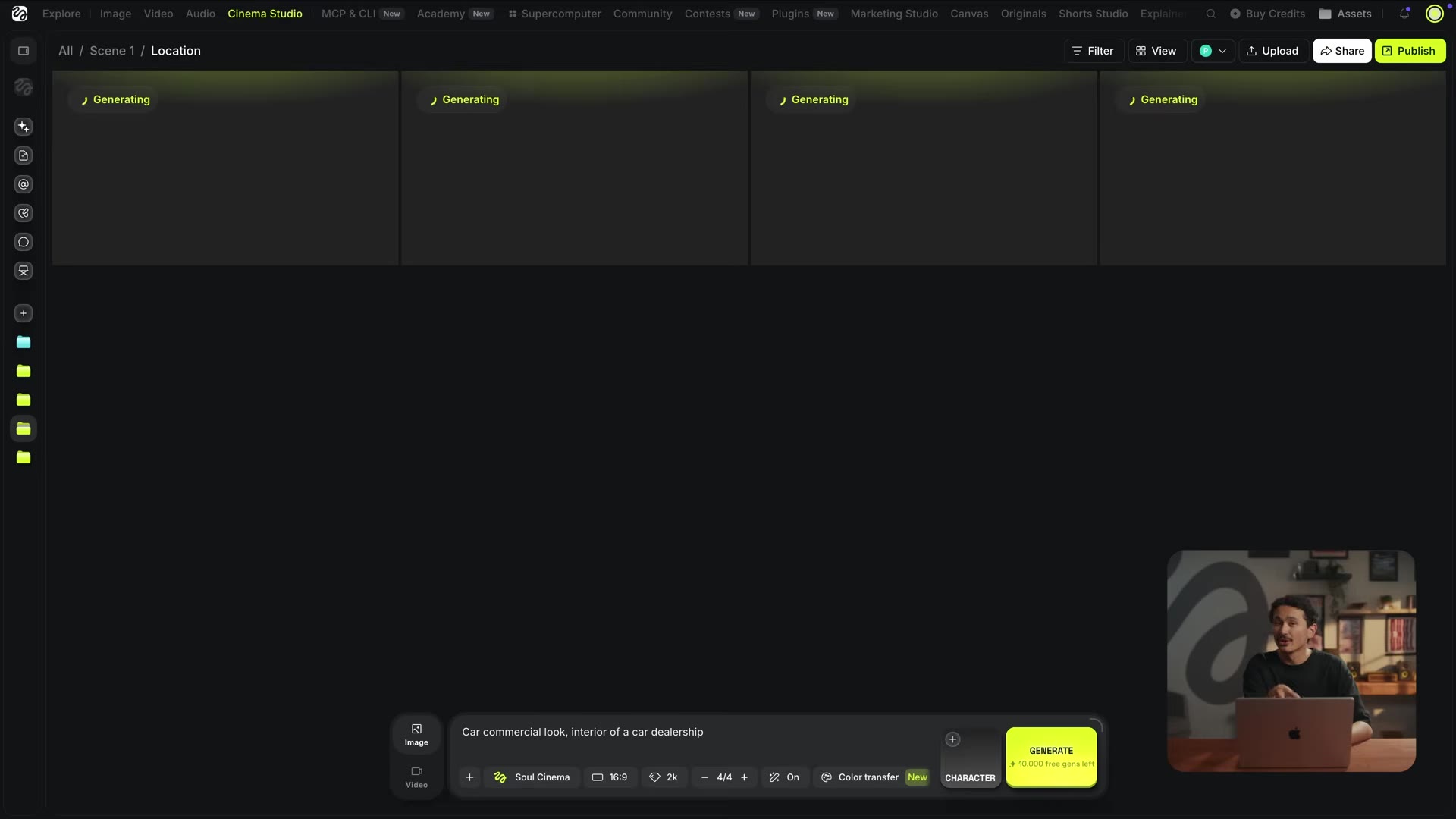Switch to Video generation mode
Screen dimensions: 1456x819
(416, 777)
